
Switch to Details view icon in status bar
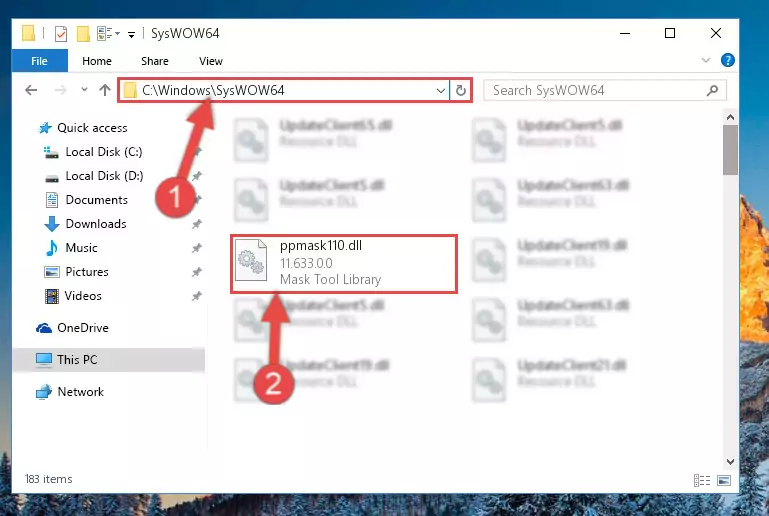[x=702, y=480]
